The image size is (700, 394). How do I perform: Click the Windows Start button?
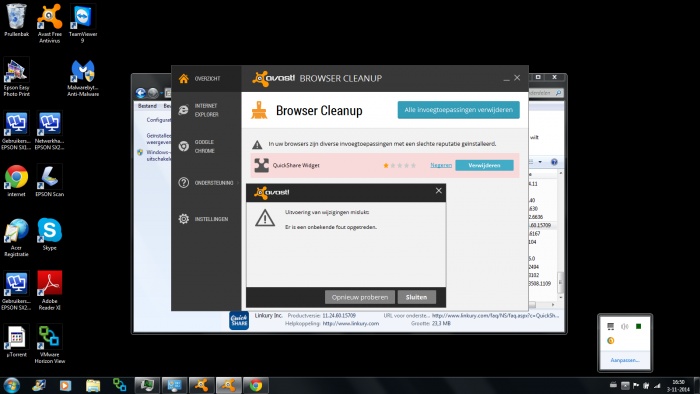(11, 385)
